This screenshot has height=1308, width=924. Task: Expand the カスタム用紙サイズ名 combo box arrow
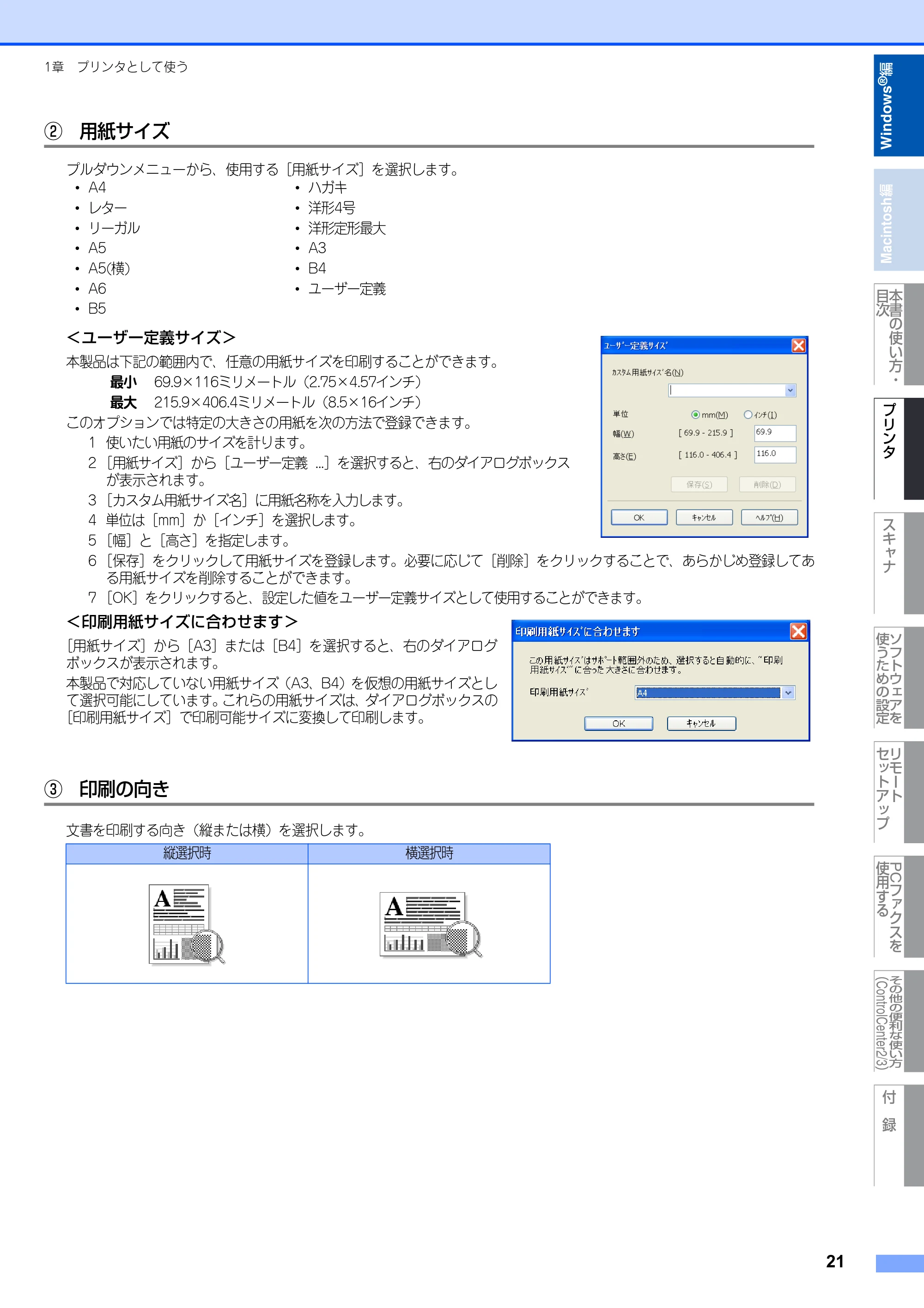tap(790, 390)
